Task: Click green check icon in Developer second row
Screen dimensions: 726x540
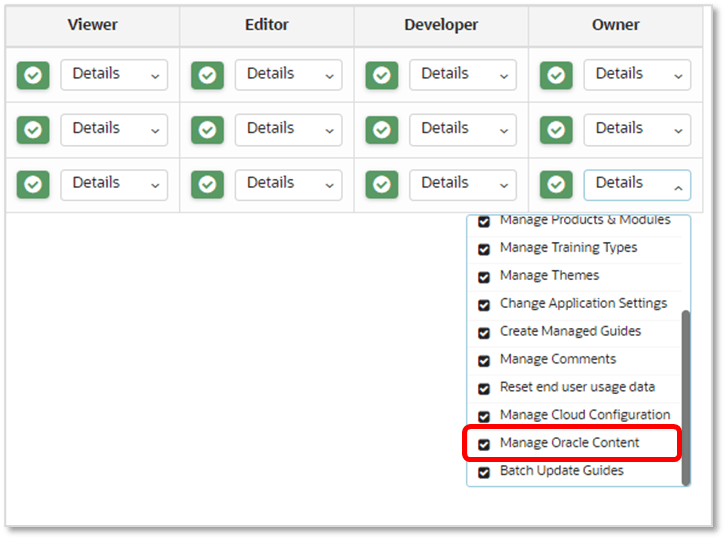Action: coord(382,130)
